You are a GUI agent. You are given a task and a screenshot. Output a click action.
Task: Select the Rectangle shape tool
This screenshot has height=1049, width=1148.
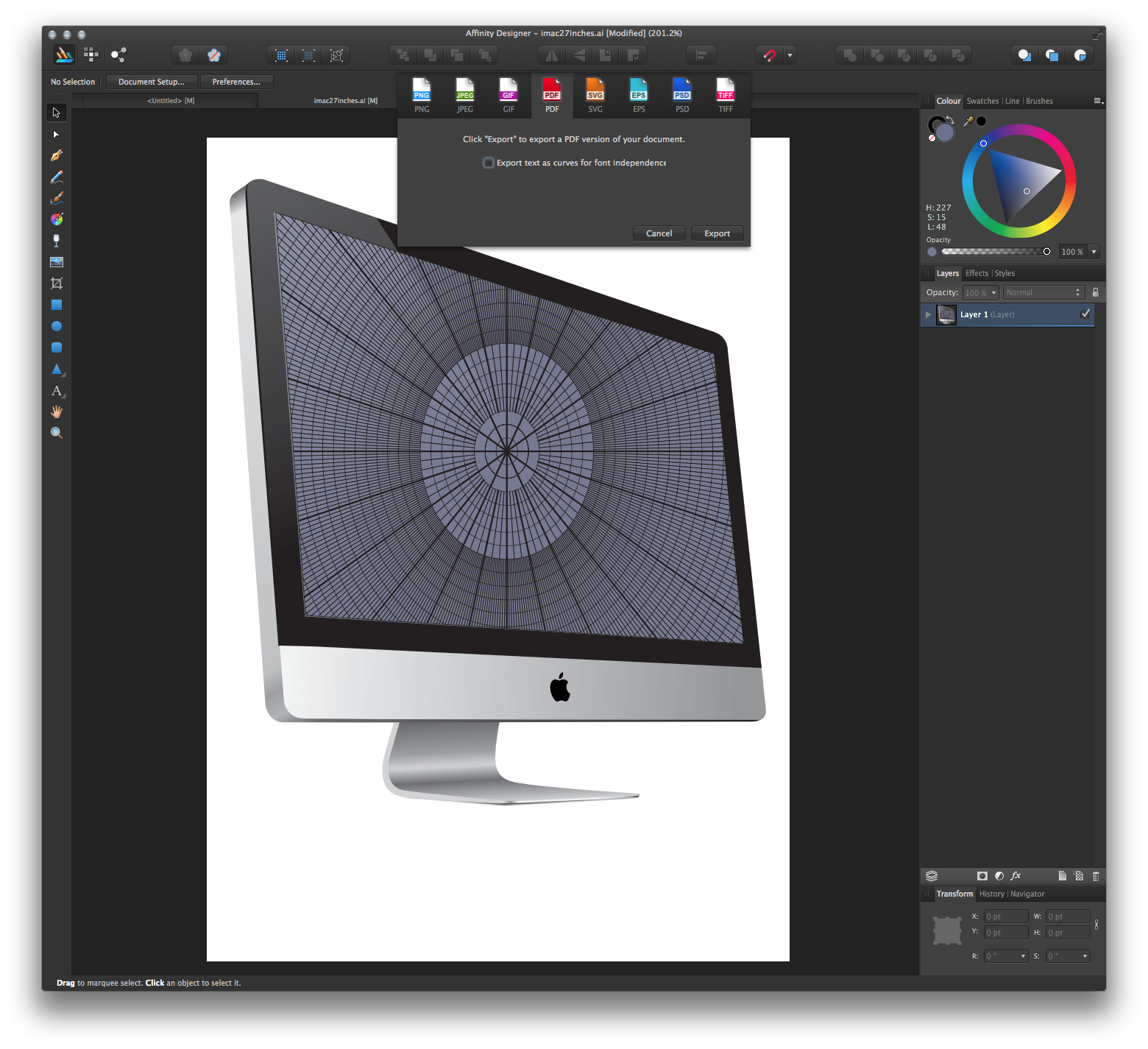[x=56, y=305]
